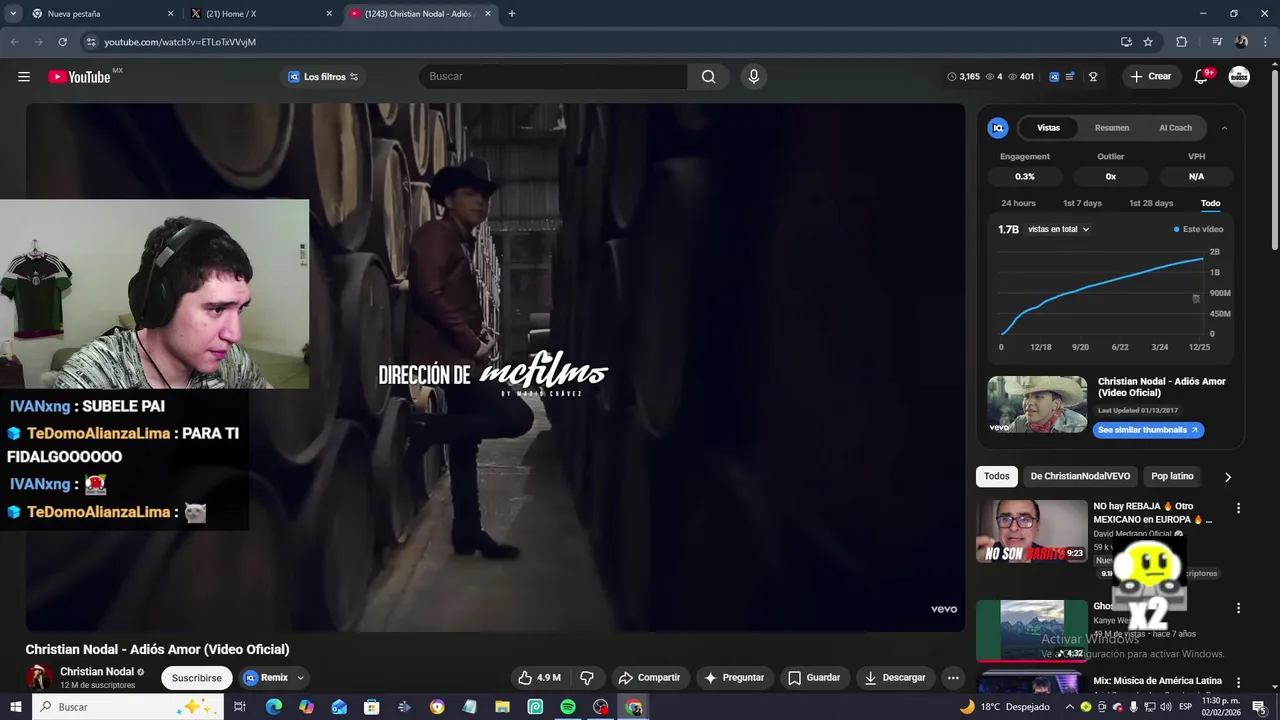Open File Explorer from the taskbar
1280x720 pixels.
click(x=503, y=707)
